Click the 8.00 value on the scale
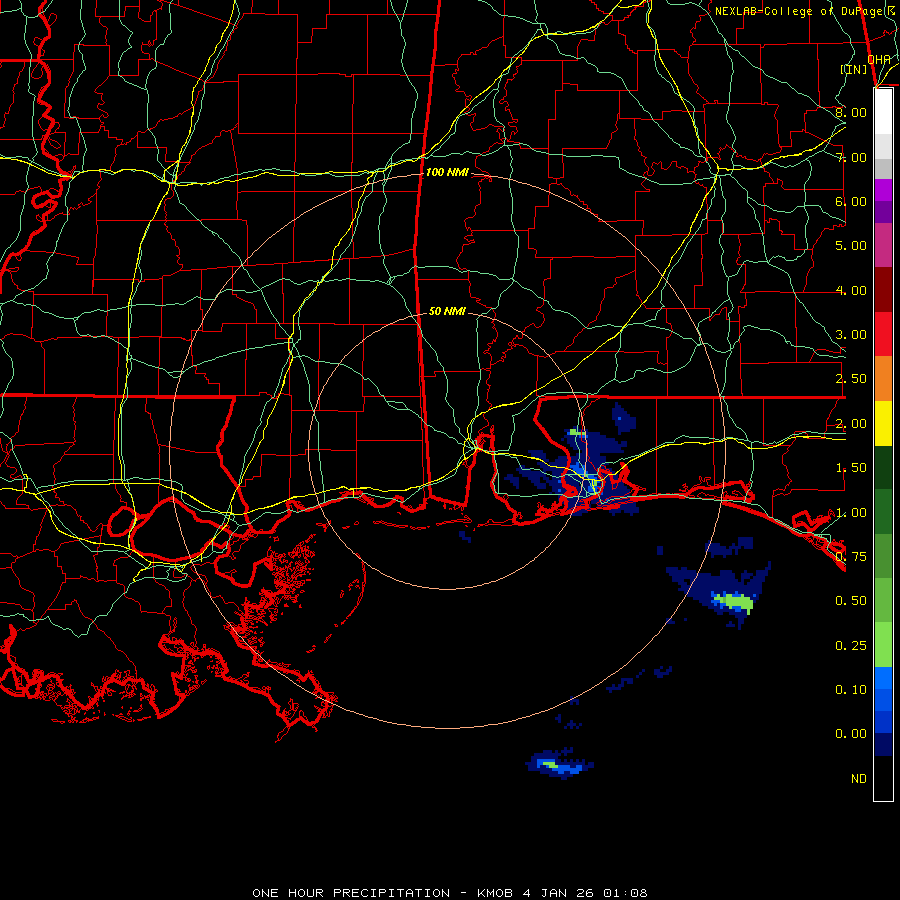Viewport: 900px width, 900px height. tap(851, 112)
